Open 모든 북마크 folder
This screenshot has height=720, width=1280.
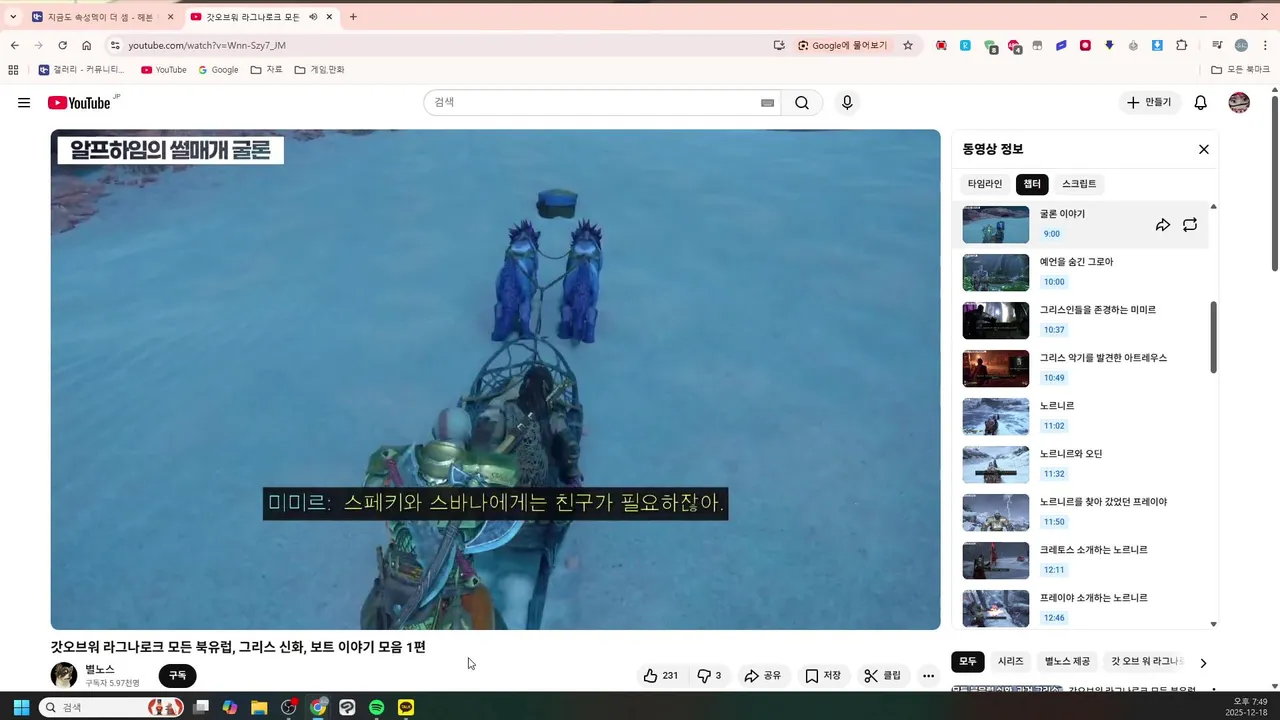pyautogui.click(x=1241, y=70)
